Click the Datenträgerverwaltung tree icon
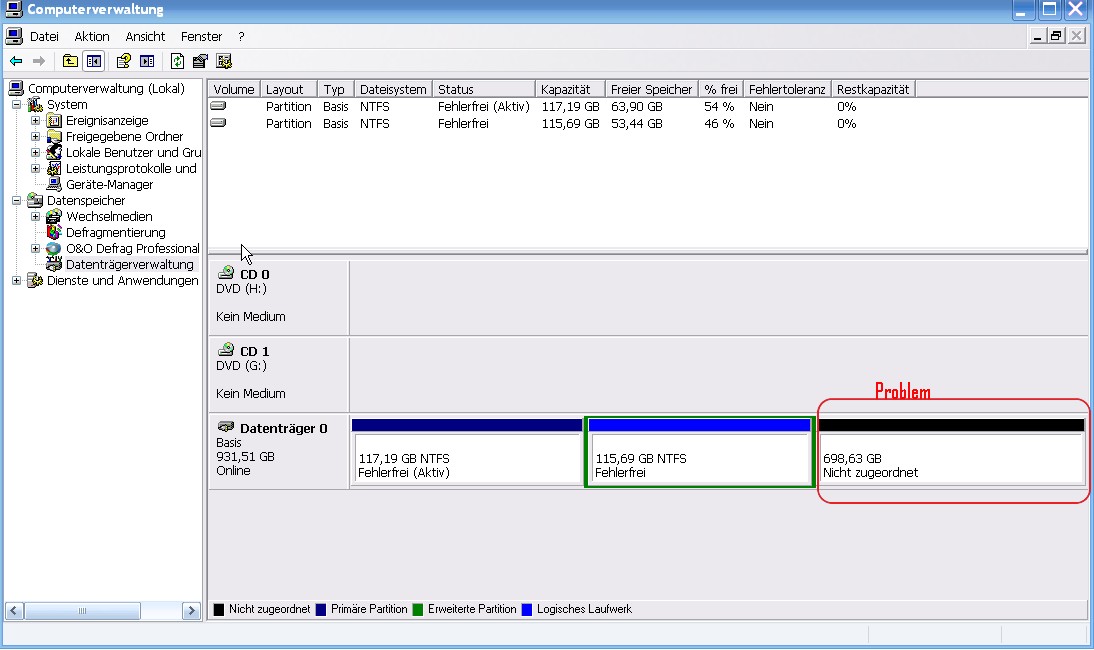The width and height of the screenshot is (1094, 650). (54, 265)
